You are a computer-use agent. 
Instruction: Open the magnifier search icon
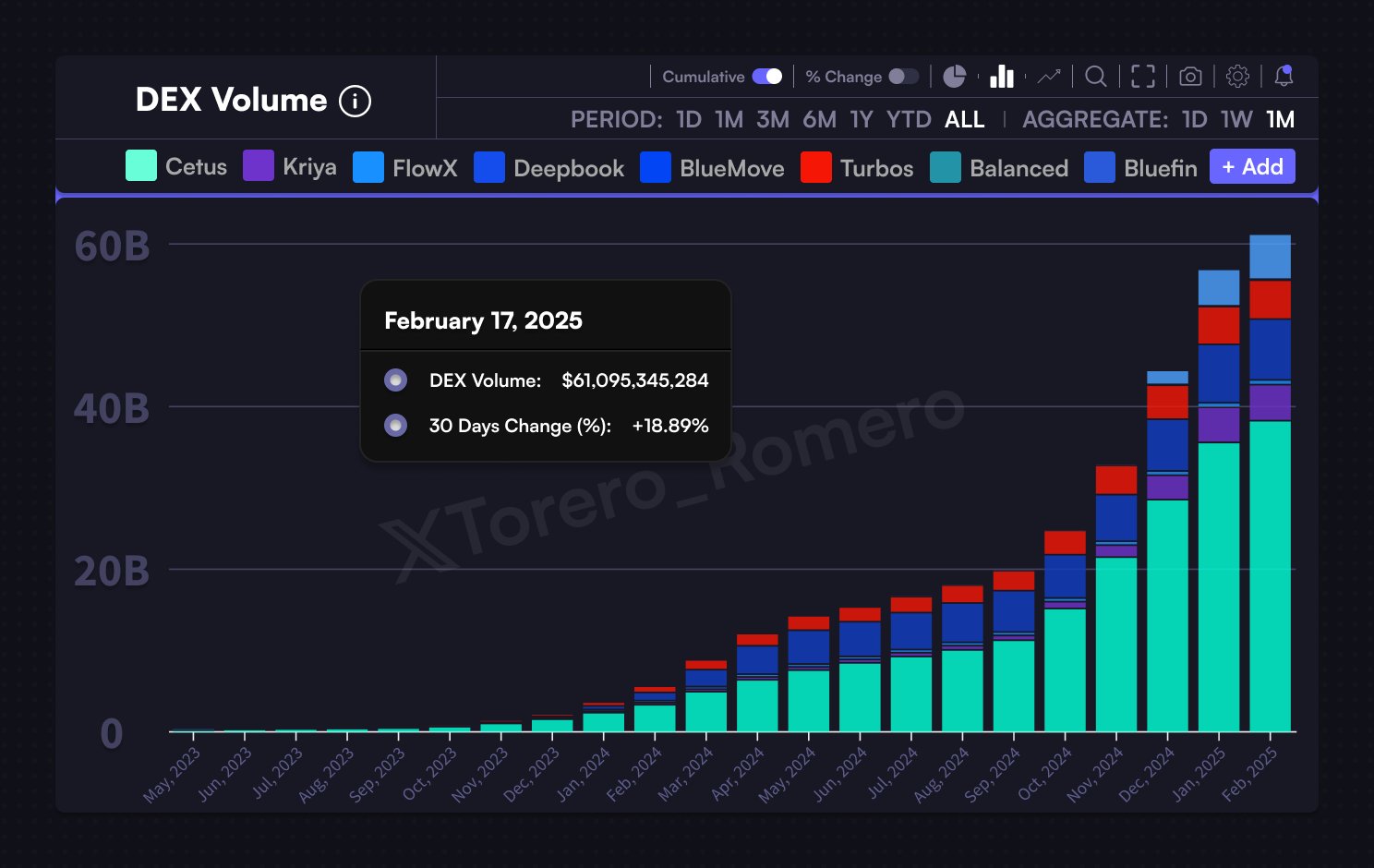point(1095,77)
